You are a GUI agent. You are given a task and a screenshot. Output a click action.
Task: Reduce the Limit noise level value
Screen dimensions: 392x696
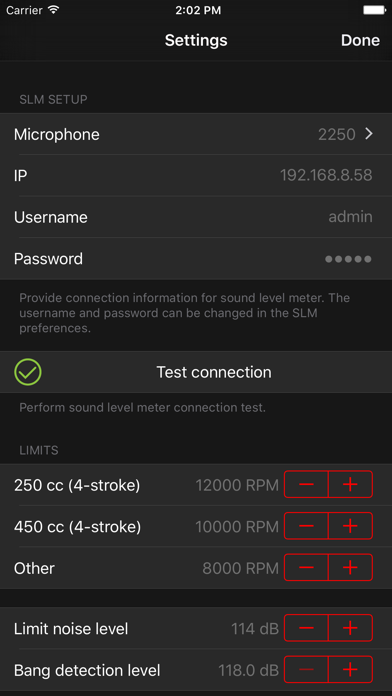click(x=306, y=628)
